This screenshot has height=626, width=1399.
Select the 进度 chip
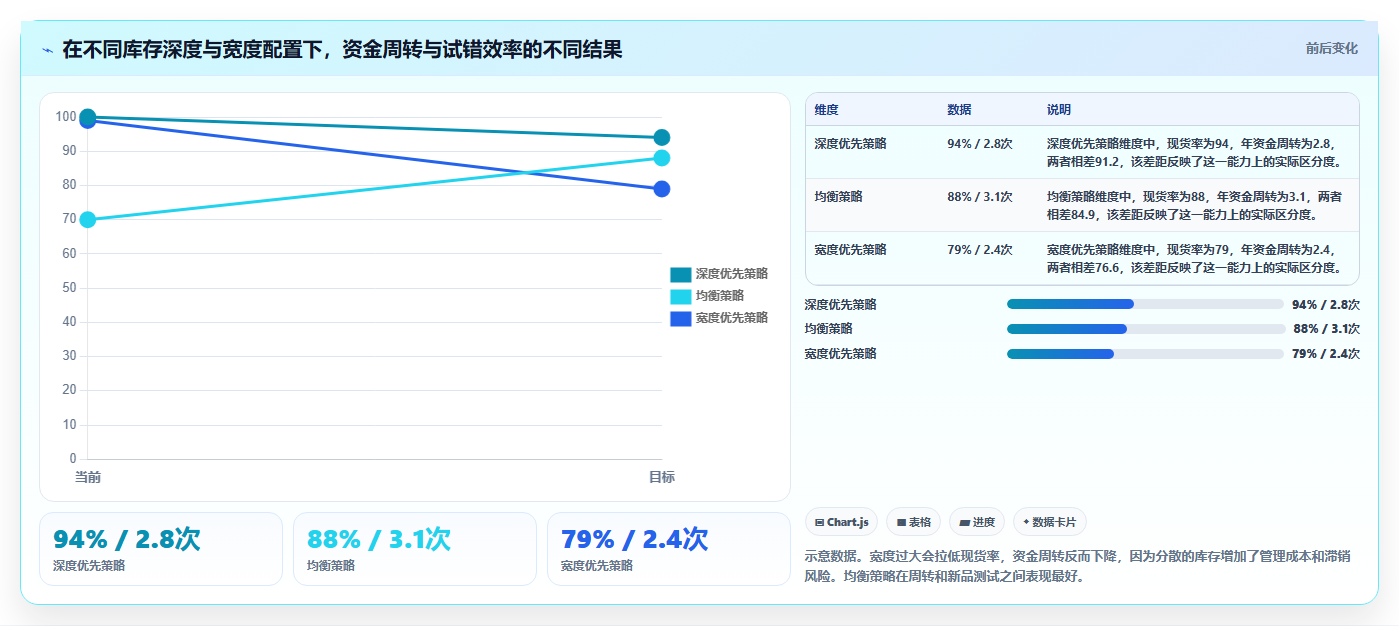coord(977,522)
